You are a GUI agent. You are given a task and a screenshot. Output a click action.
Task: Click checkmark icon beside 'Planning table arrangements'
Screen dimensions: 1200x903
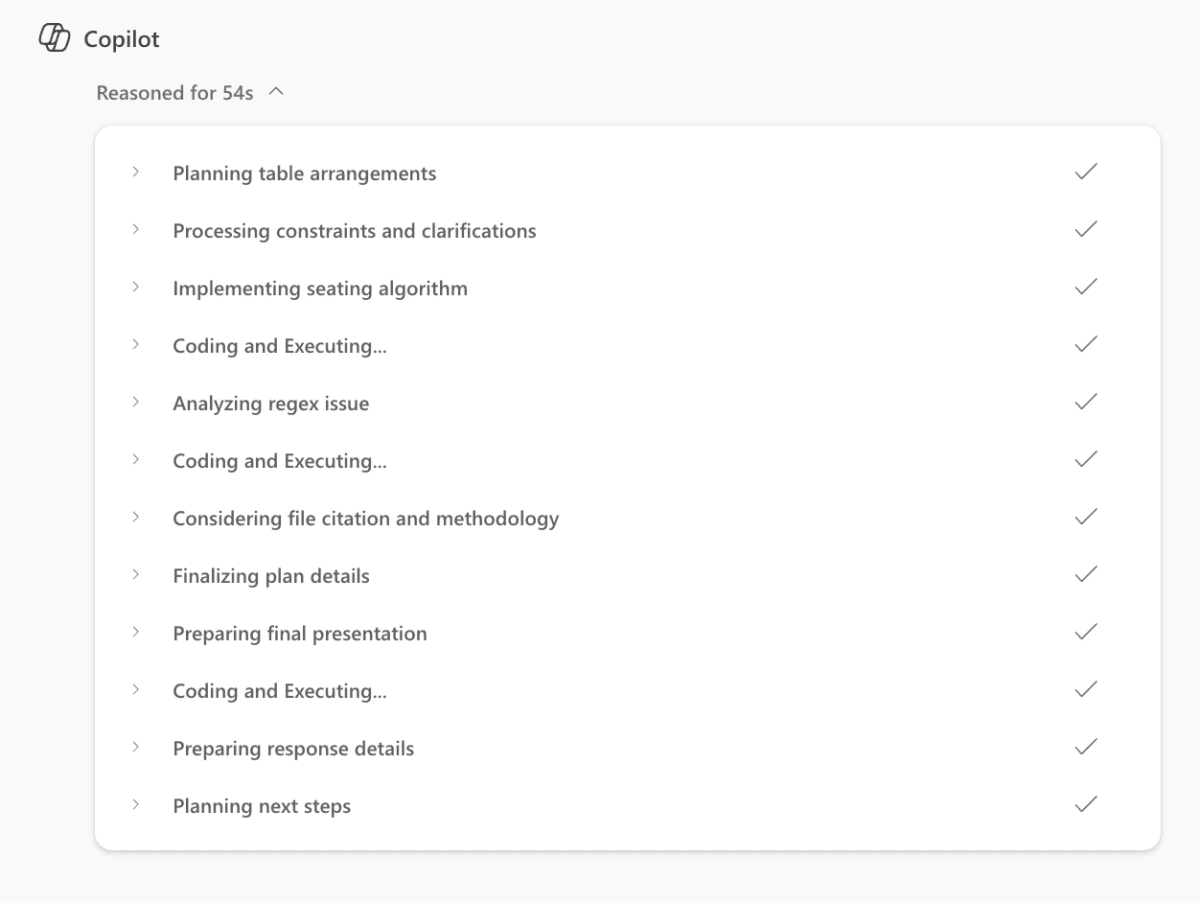pos(1085,172)
